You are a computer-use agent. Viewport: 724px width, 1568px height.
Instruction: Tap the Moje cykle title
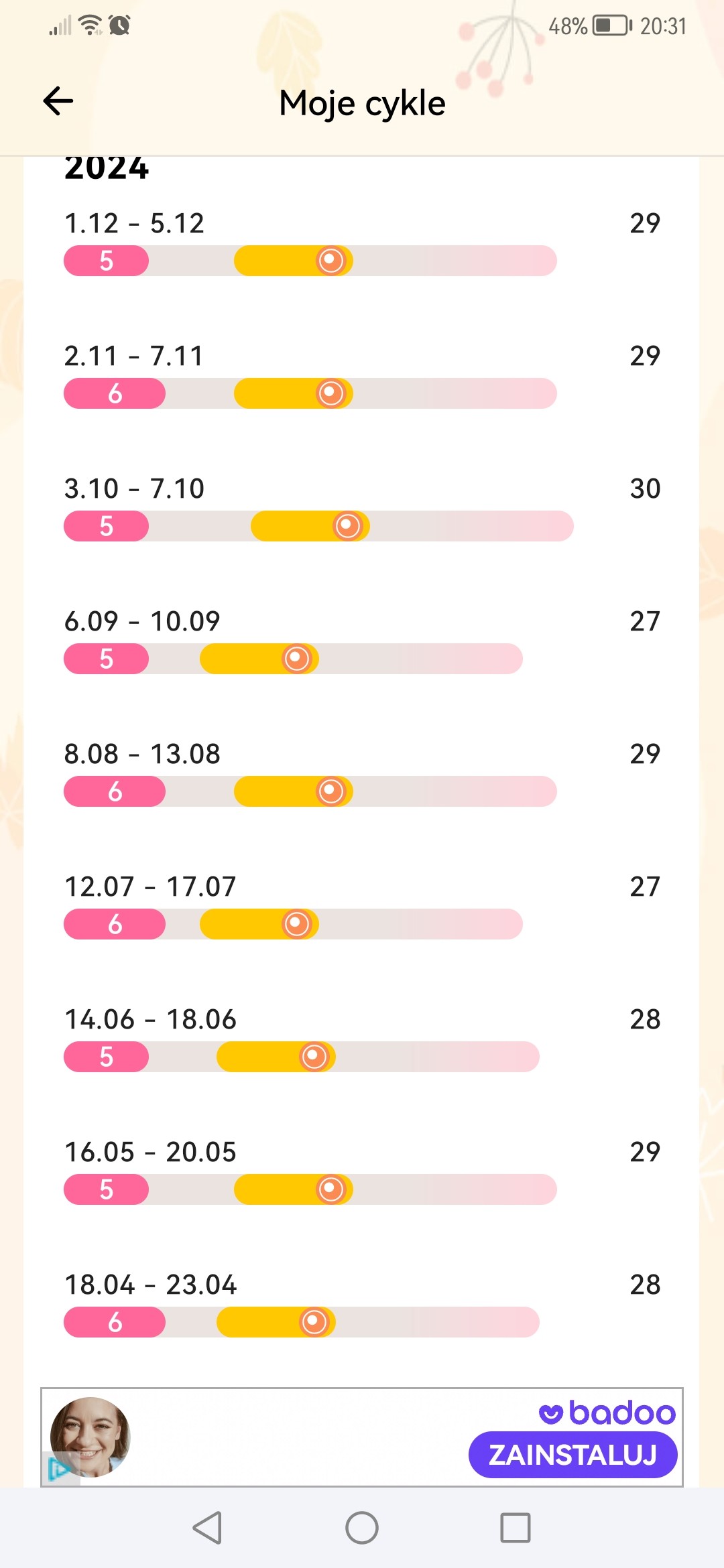pos(362,103)
